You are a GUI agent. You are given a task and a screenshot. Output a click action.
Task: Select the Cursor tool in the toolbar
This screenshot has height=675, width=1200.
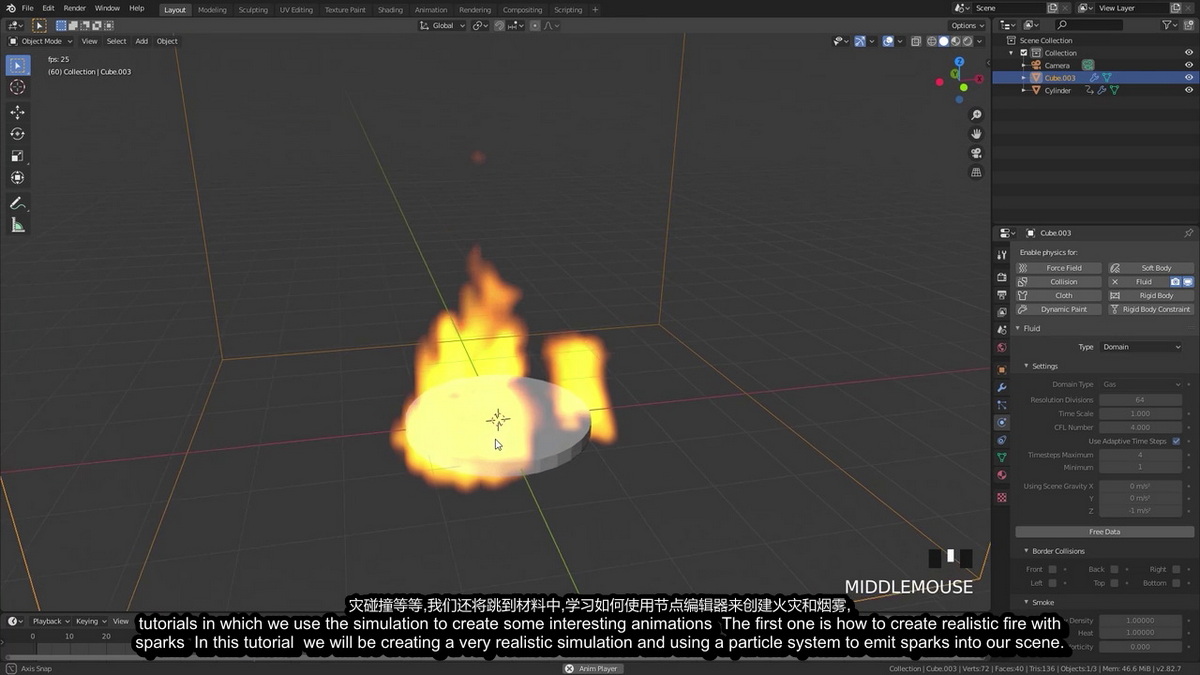coord(17,87)
